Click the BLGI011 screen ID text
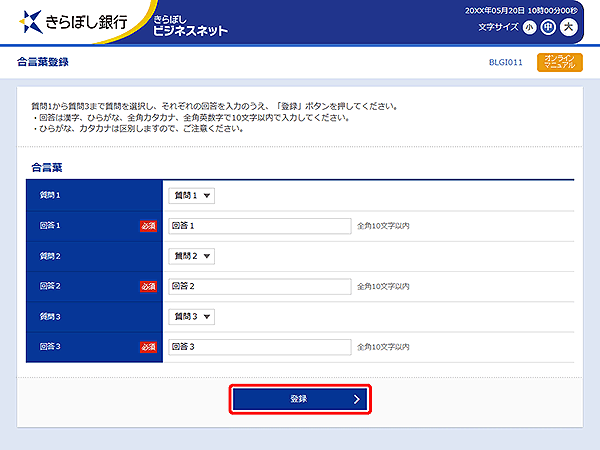 click(x=505, y=62)
